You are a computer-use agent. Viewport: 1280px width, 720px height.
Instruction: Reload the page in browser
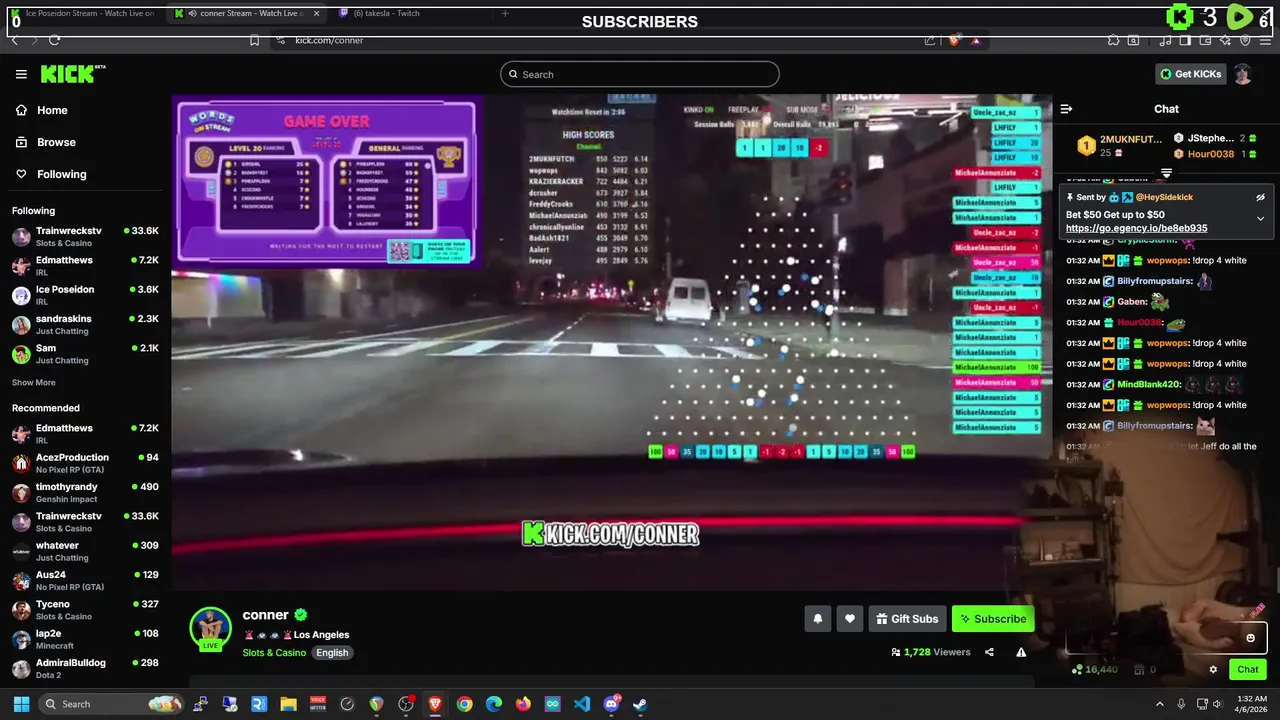tap(54, 40)
